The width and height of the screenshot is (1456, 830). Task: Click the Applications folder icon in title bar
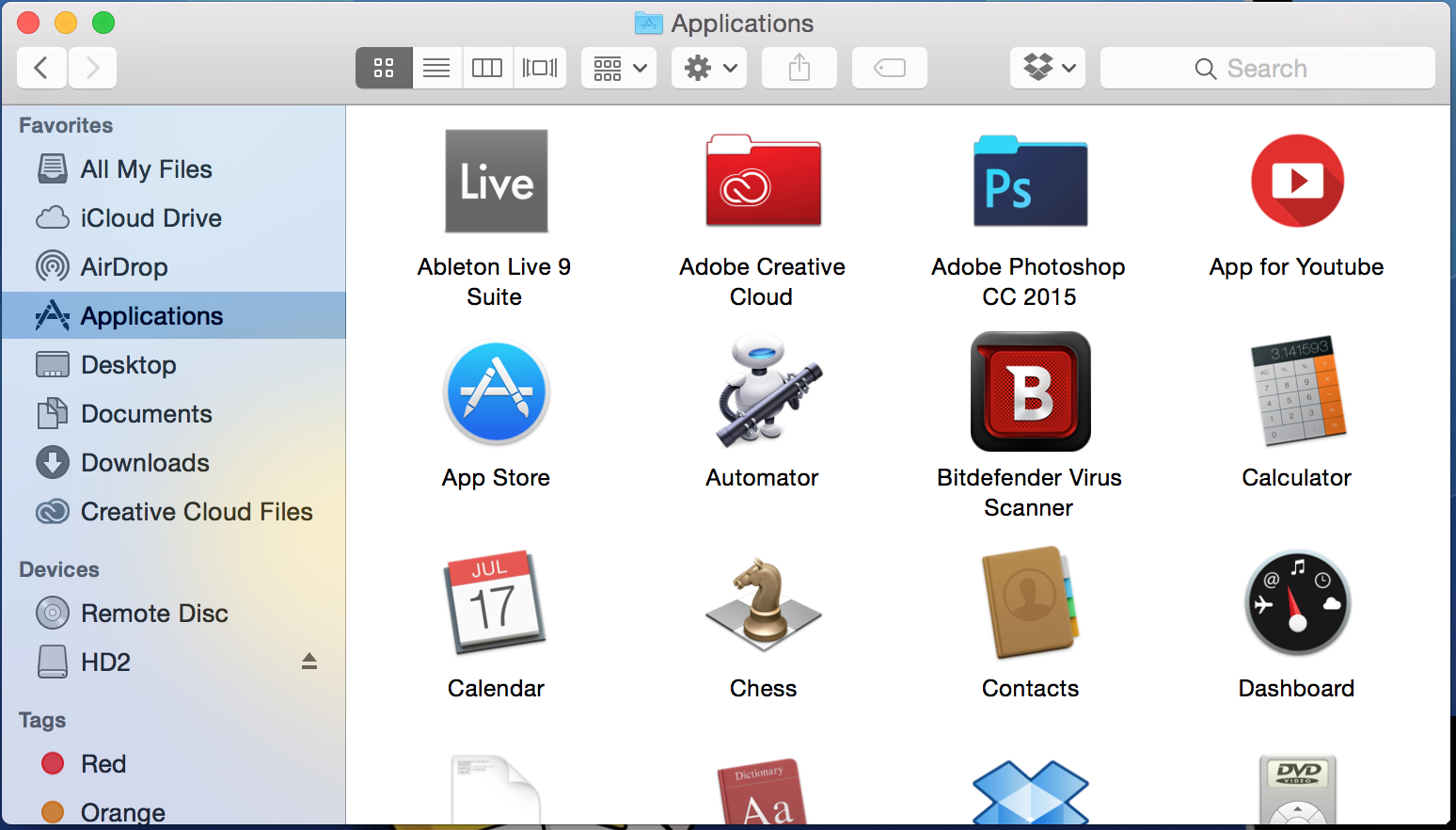coord(648,23)
